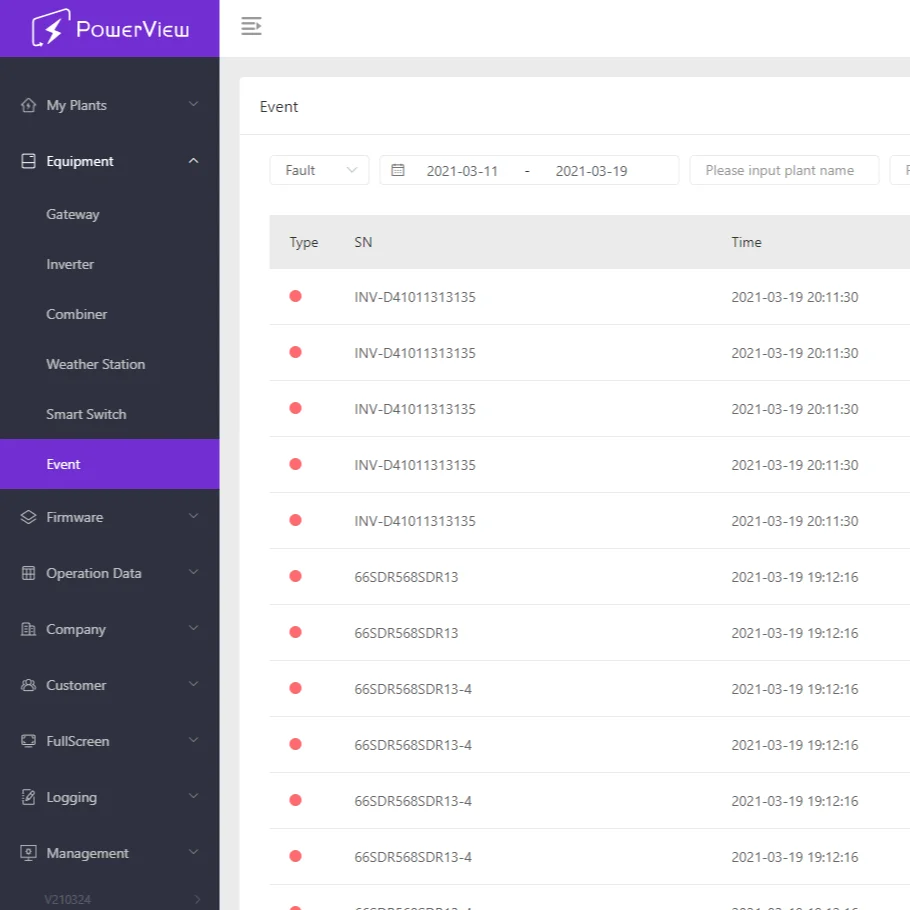
Task: Collapse the sidebar using the hamburger icon
Action: pos(251,27)
